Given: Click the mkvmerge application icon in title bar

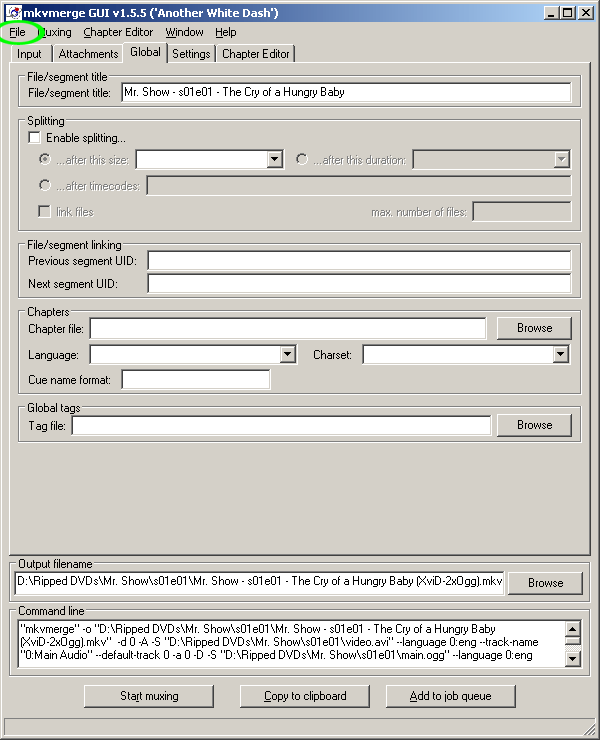Looking at the screenshot, I should [14, 13].
